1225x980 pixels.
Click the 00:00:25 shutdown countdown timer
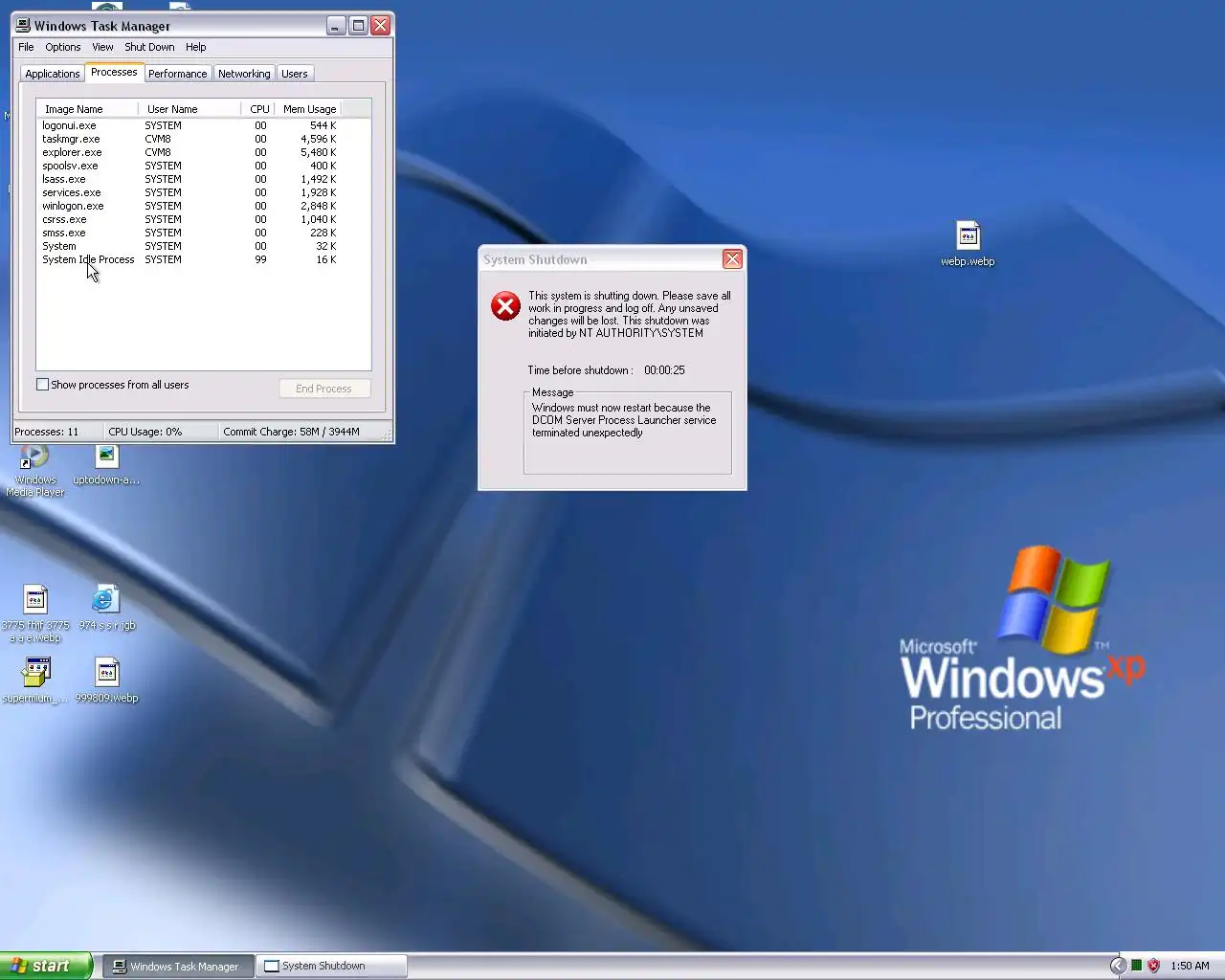tap(664, 370)
